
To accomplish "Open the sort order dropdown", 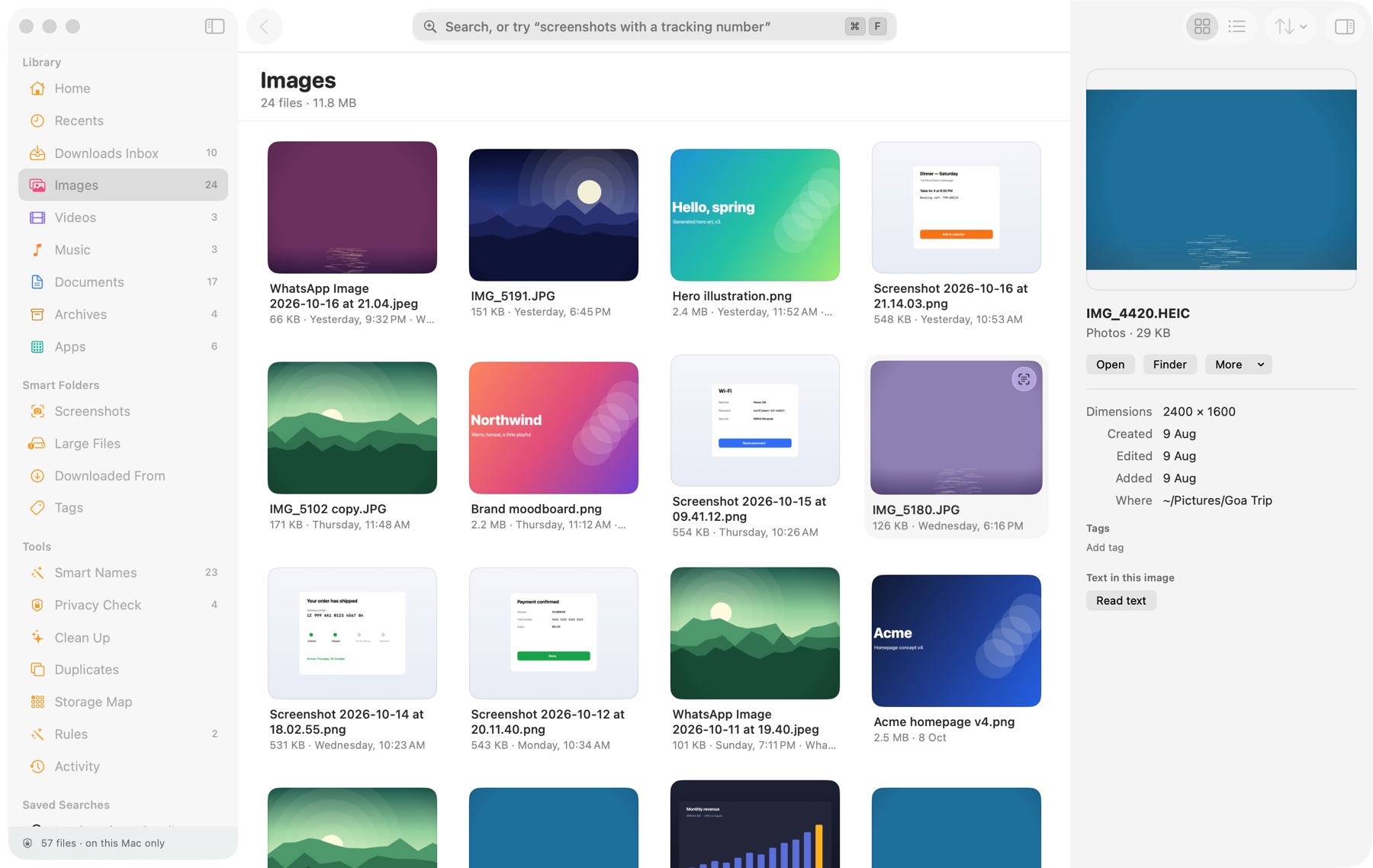I will [1291, 27].
